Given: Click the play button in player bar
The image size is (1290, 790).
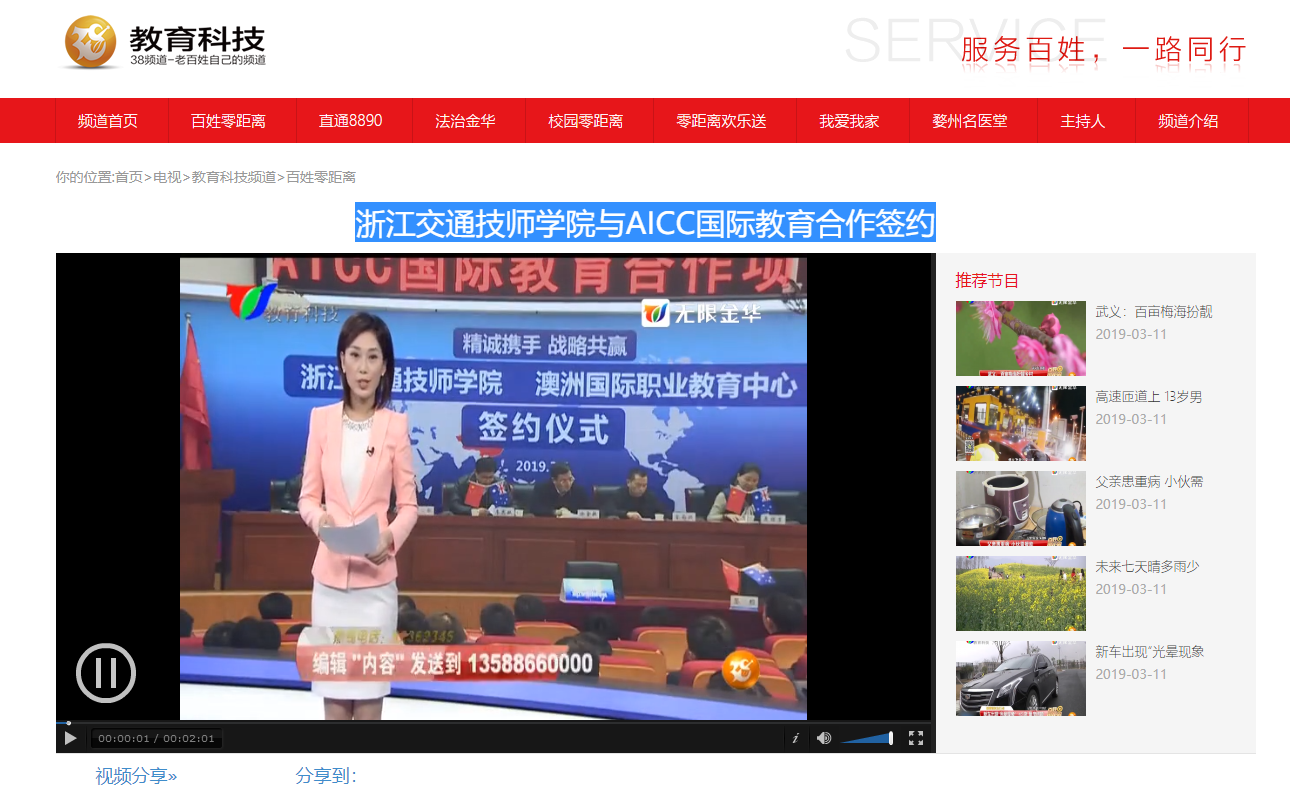Looking at the screenshot, I should [x=70, y=738].
